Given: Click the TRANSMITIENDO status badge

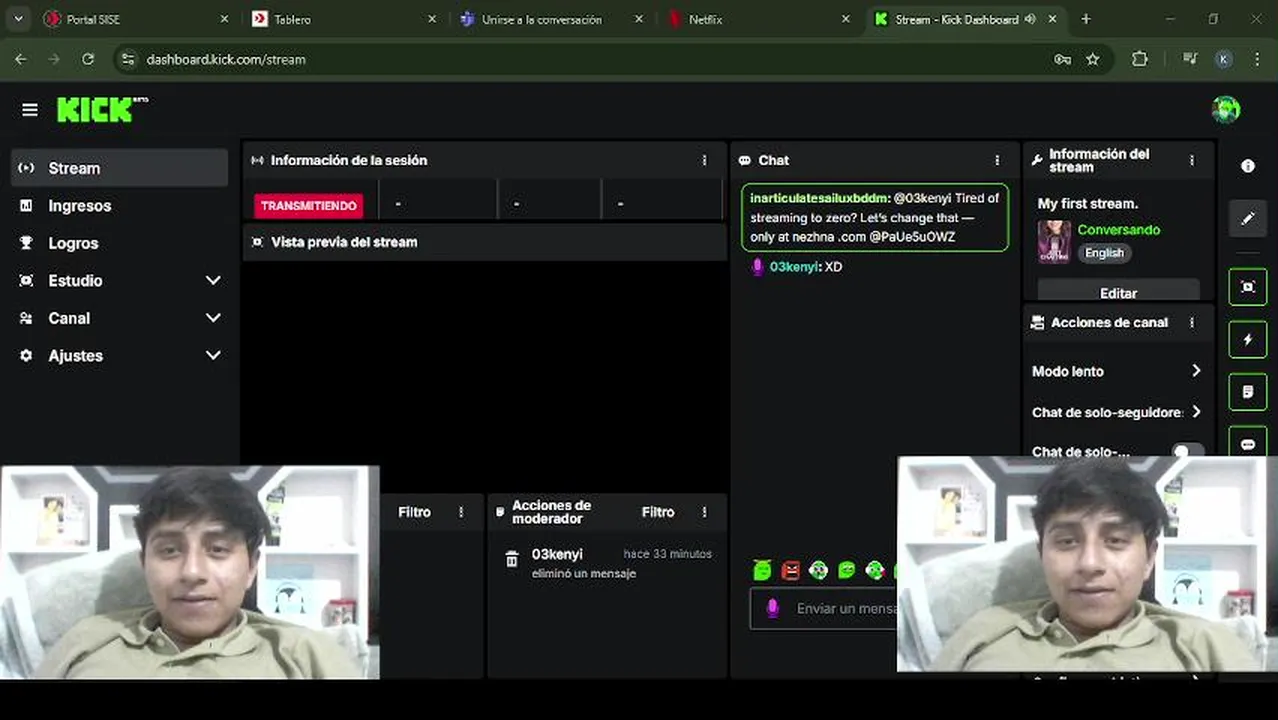Looking at the screenshot, I should pos(308,206).
